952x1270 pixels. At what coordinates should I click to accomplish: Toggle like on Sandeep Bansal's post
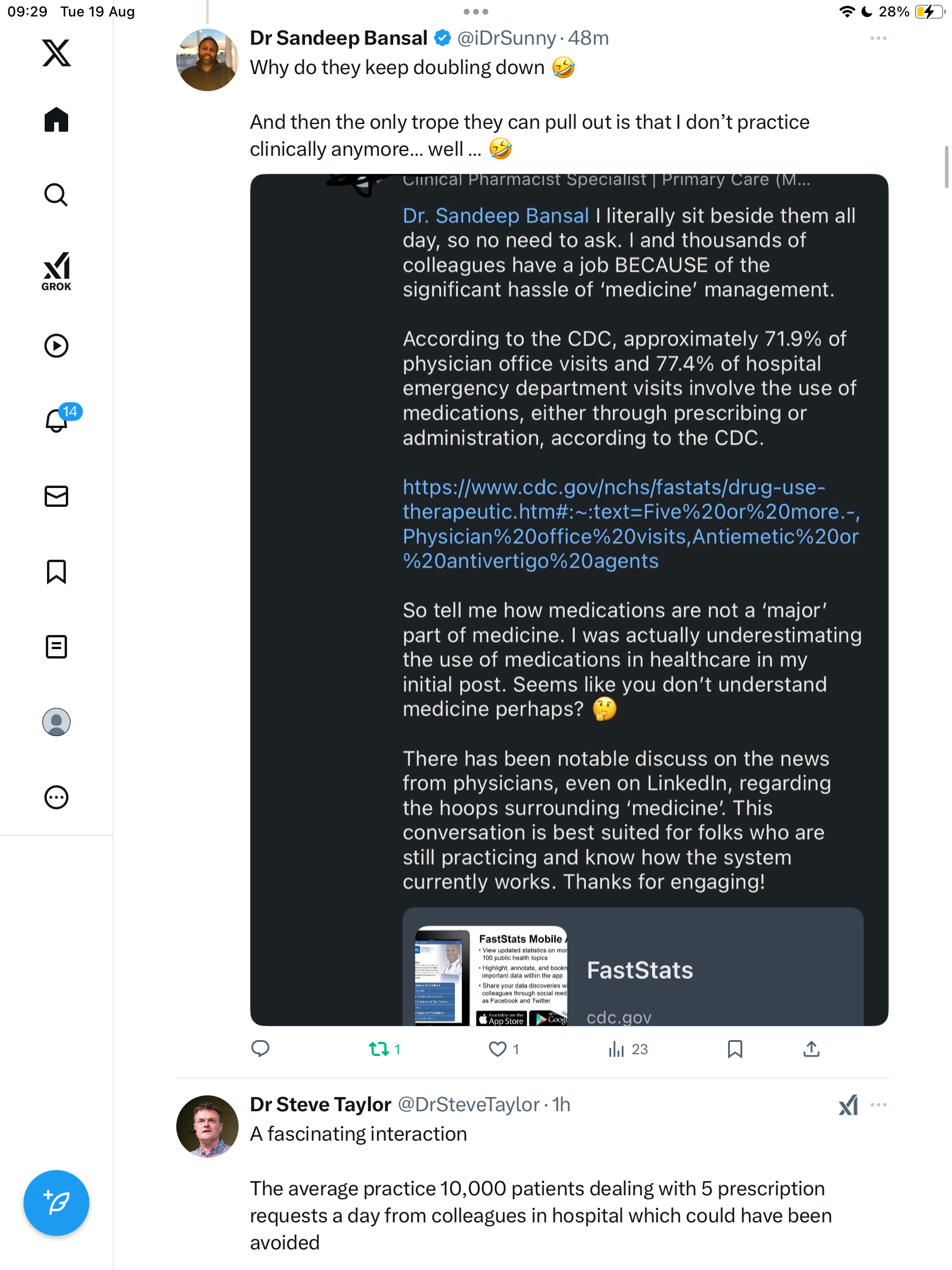(498, 1049)
